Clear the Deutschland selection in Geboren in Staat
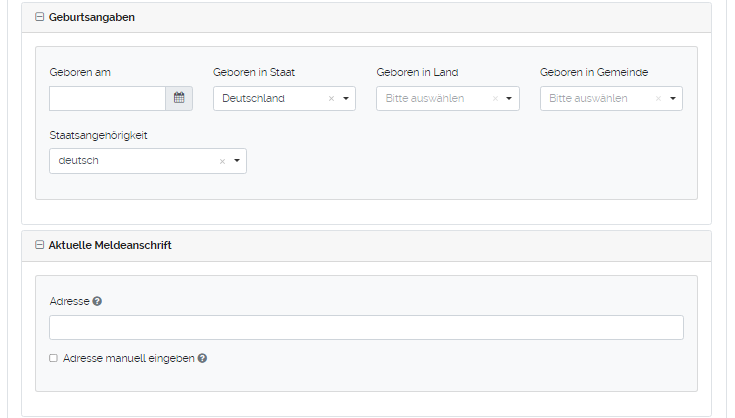Viewport: 735px width, 418px height. (x=331, y=99)
